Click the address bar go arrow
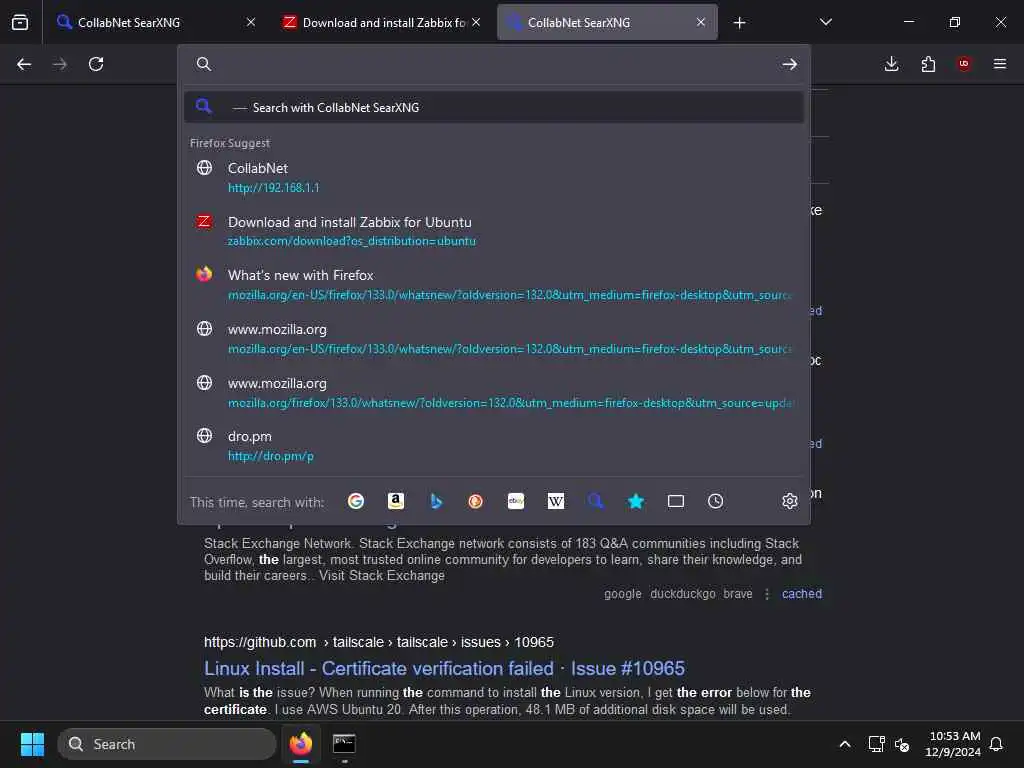Screen dimensions: 1024x768 [790, 64]
